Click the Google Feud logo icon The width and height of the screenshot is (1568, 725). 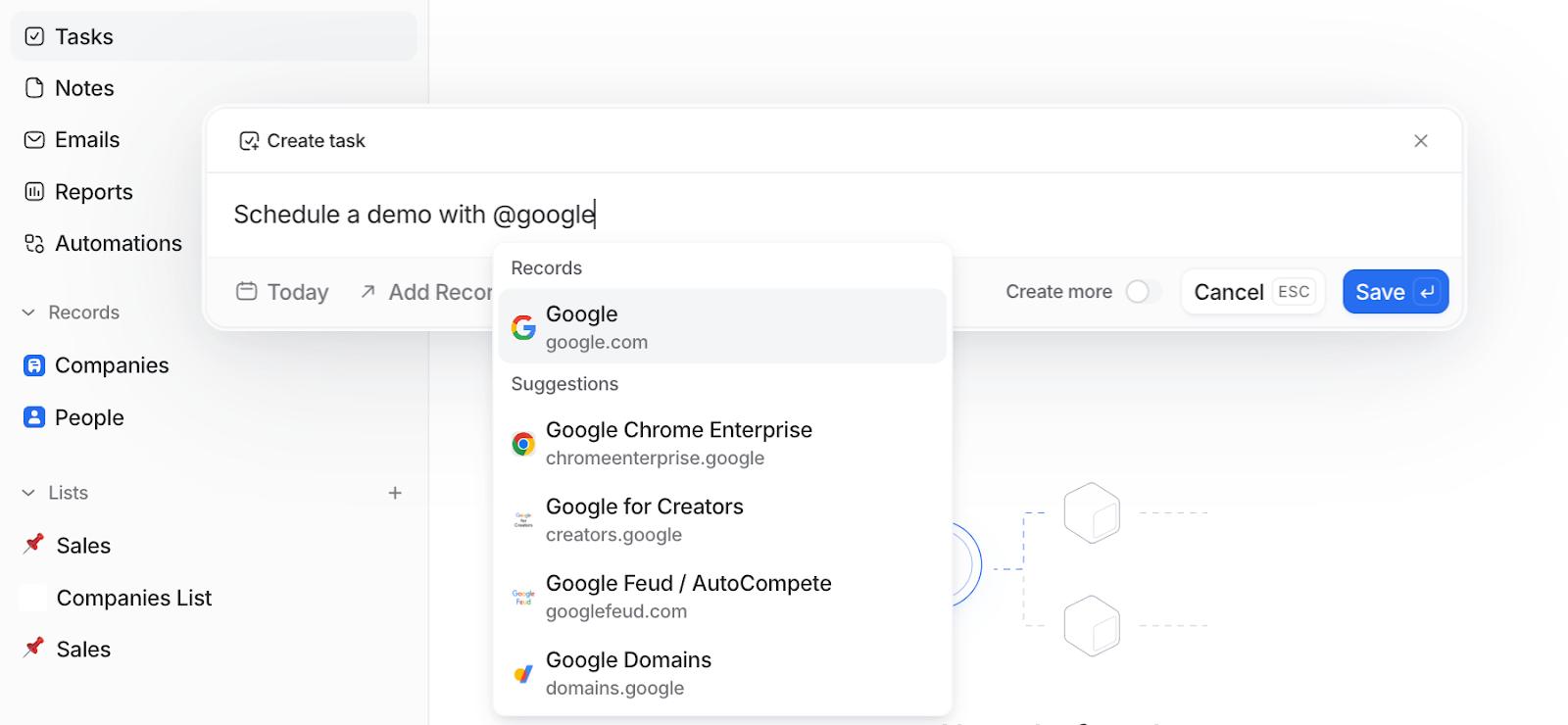click(523, 597)
